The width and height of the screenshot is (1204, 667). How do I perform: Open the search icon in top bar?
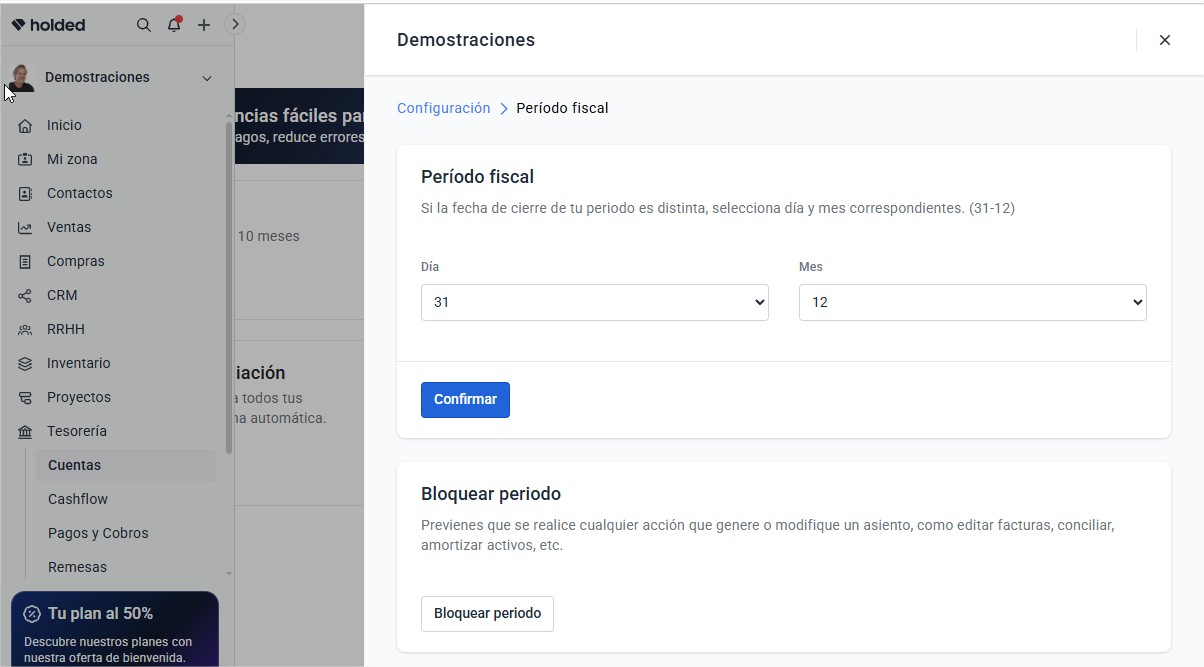click(x=143, y=25)
